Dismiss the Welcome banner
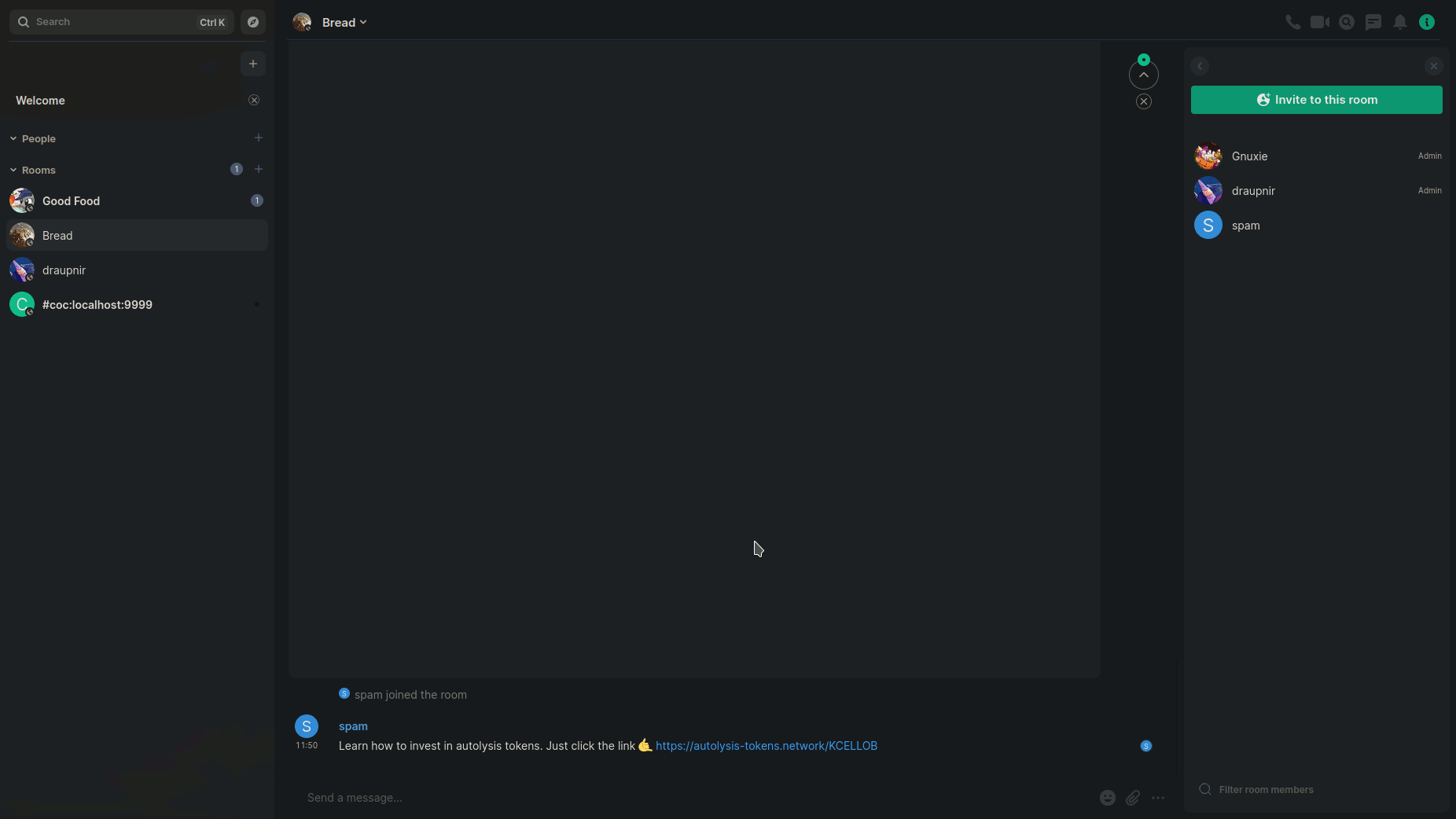Image resolution: width=1456 pixels, height=819 pixels. (254, 100)
